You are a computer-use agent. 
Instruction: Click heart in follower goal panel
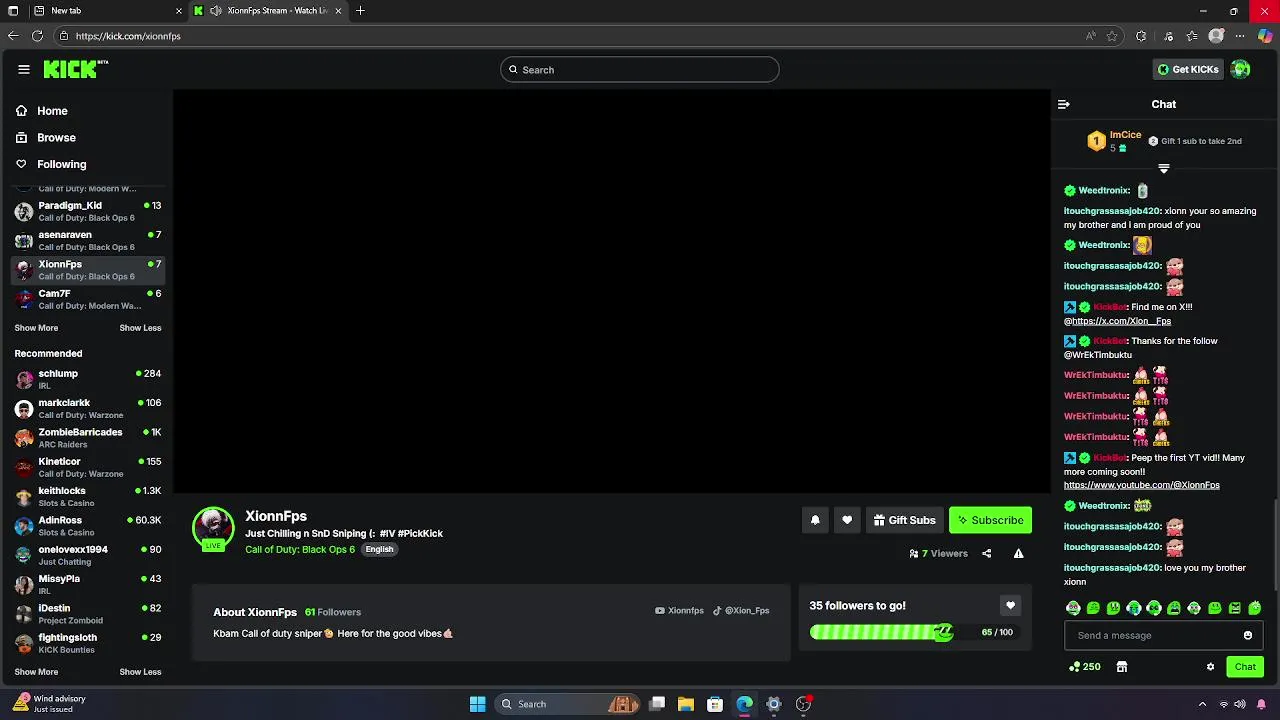click(x=1010, y=605)
